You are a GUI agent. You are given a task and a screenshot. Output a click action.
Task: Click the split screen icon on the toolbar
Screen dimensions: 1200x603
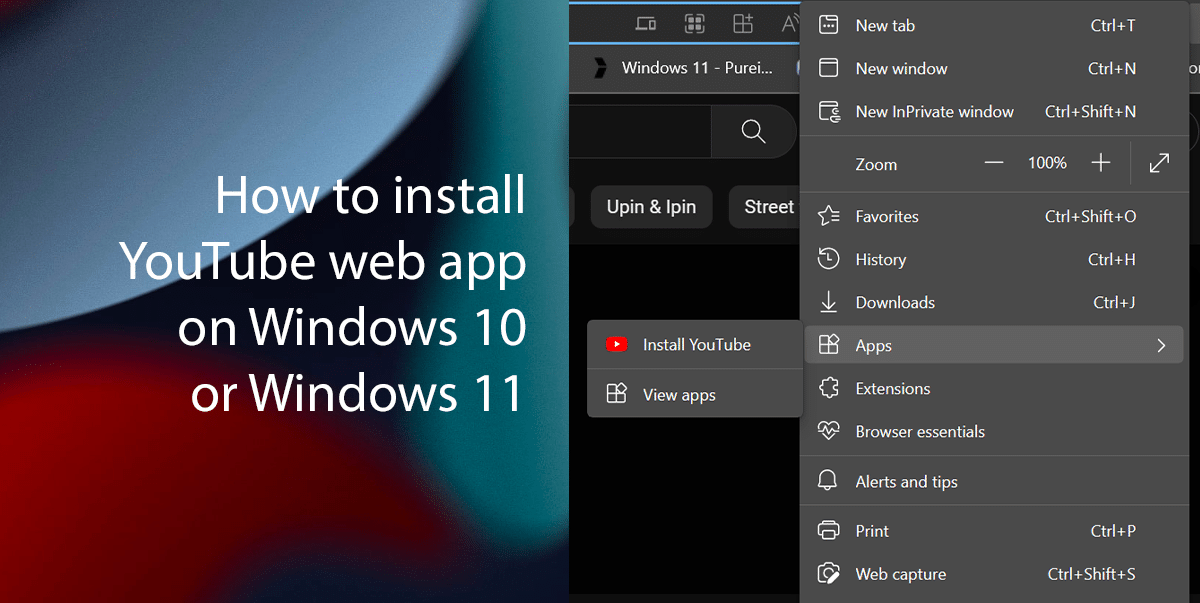pyautogui.click(x=646, y=22)
